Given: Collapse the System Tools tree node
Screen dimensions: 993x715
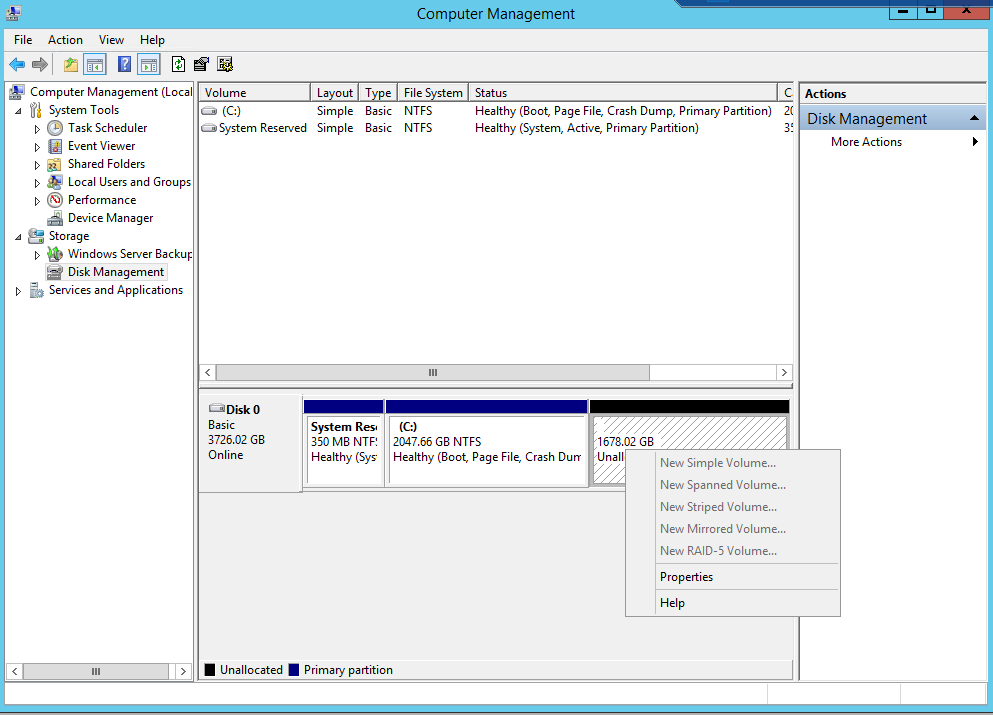Looking at the screenshot, I should [18, 111].
